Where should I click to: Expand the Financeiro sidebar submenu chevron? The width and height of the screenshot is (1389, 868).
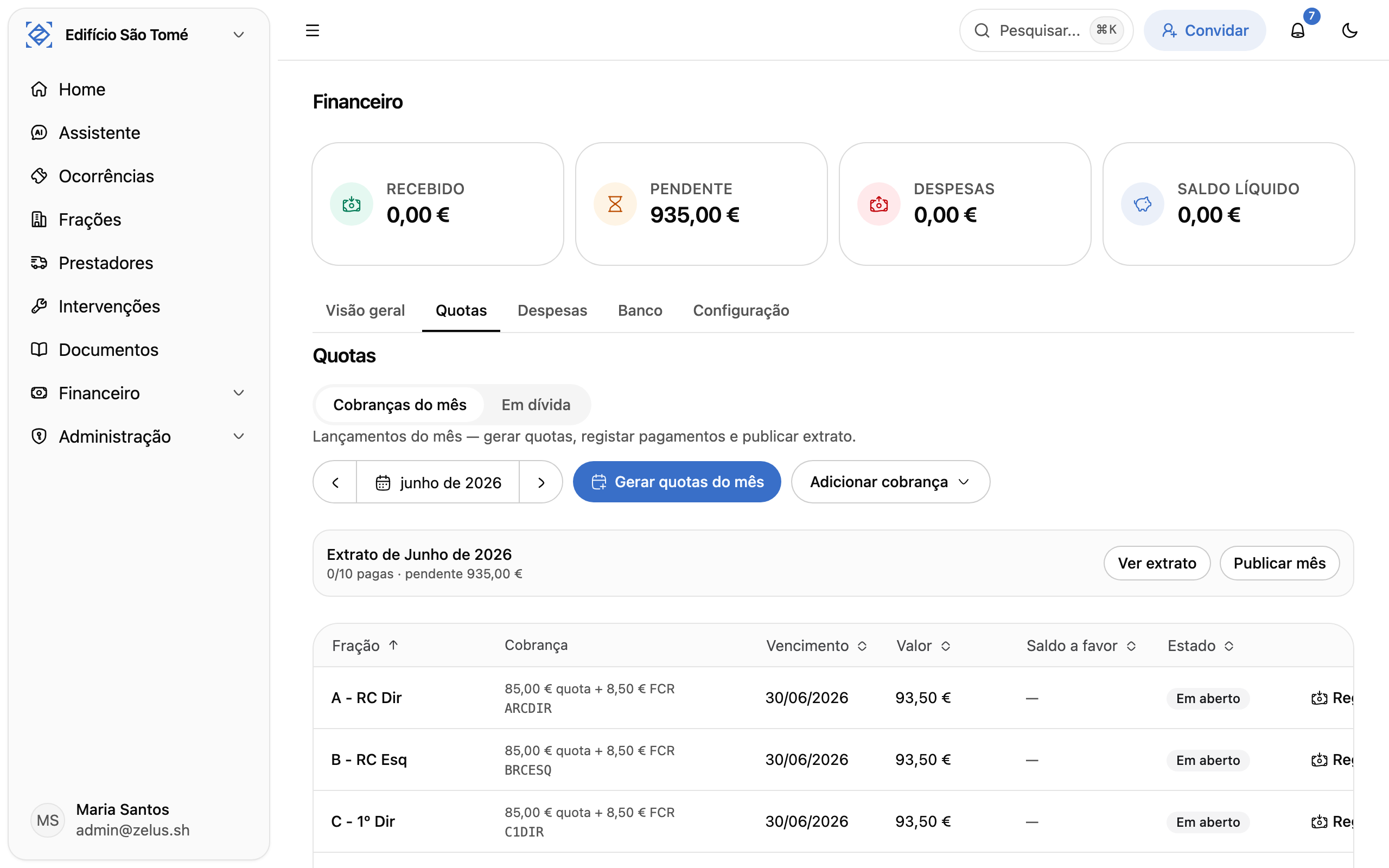pos(239,393)
